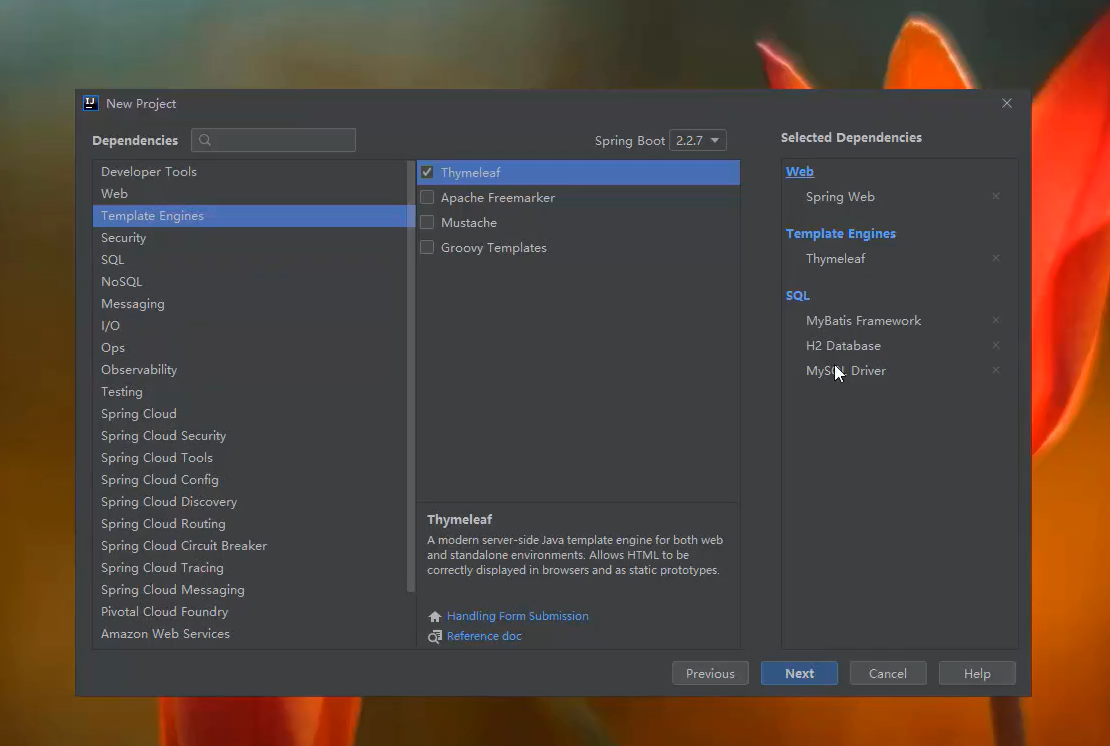Click the IntelliJ IDEA logo icon in title bar

pyautogui.click(x=91, y=103)
